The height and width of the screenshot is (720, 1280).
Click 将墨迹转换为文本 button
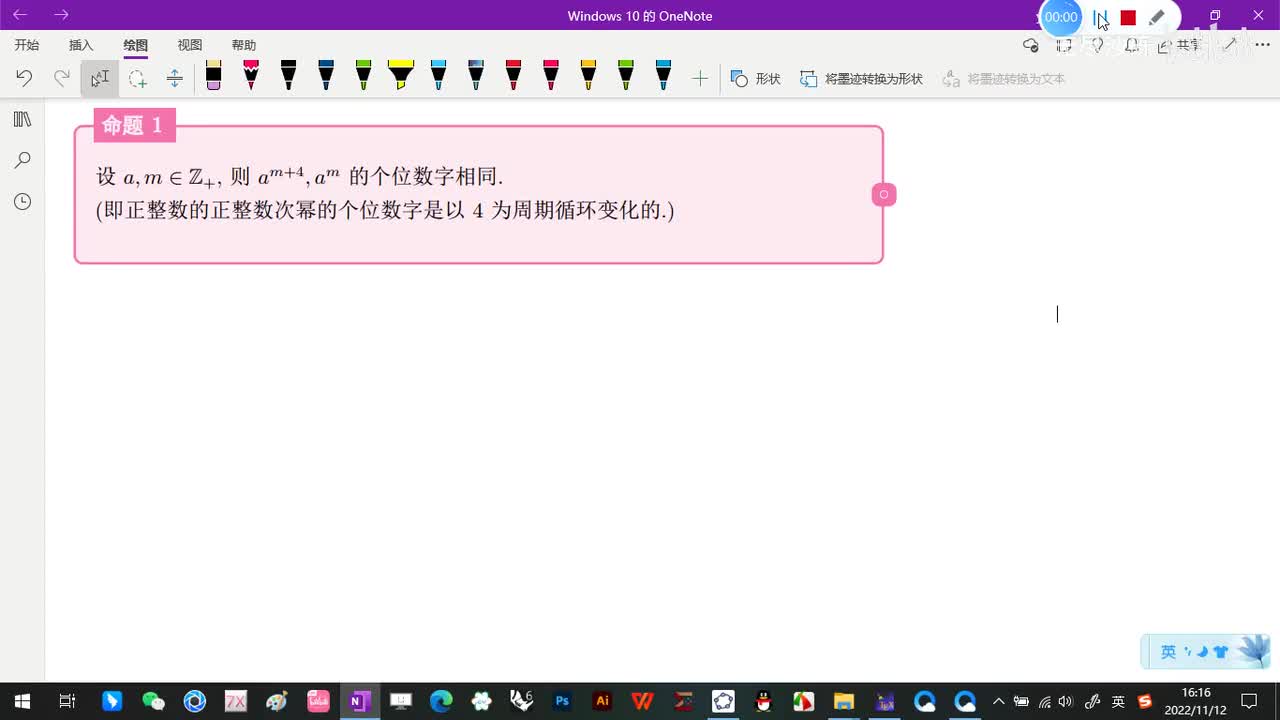click(1004, 78)
